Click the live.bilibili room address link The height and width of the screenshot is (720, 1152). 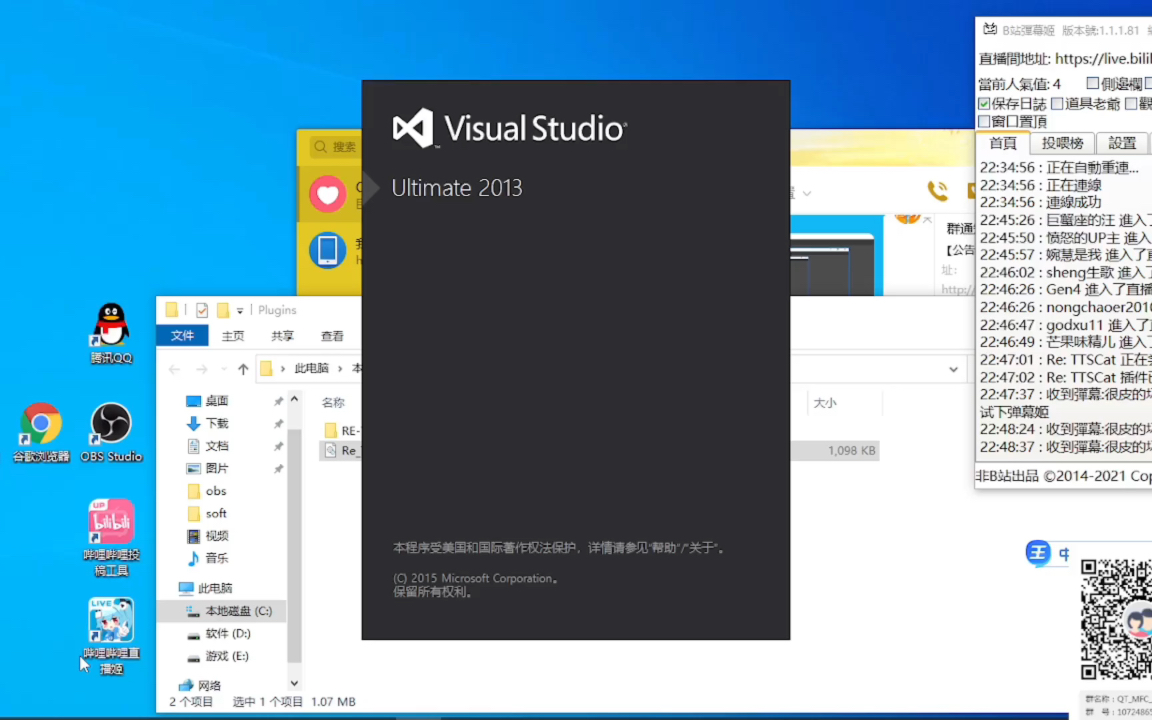pos(1100,58)
